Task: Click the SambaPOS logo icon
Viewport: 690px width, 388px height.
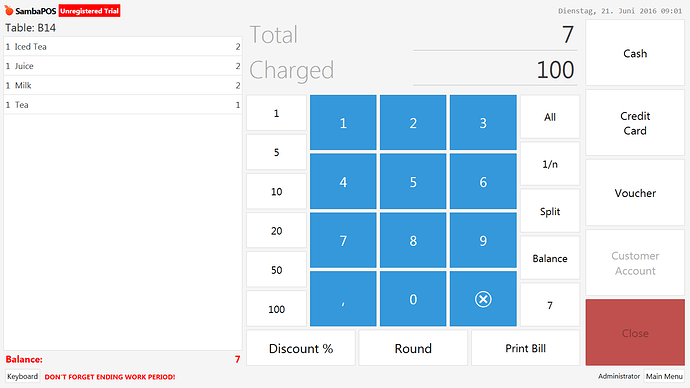Action: coord(9,10)
